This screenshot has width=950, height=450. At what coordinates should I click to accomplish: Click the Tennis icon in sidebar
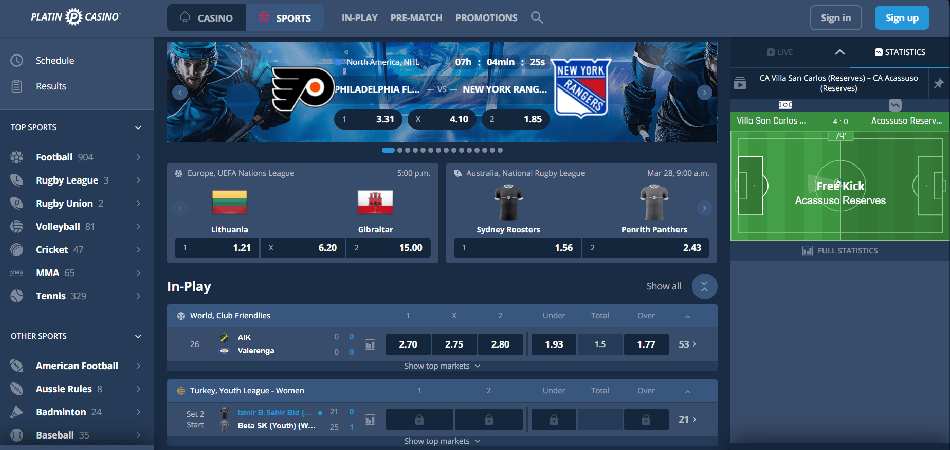[x=17, y=296]
